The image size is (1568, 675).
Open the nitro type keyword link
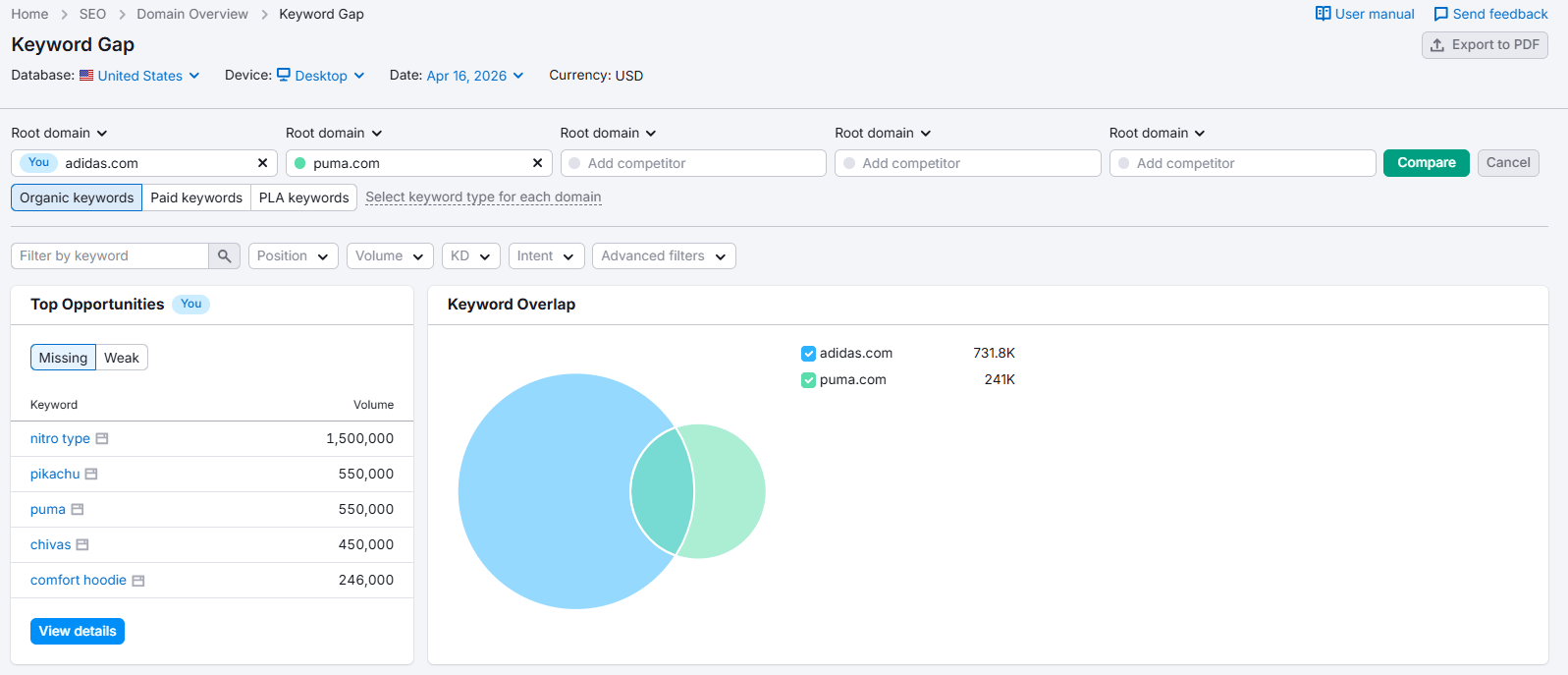click(60, 439)
